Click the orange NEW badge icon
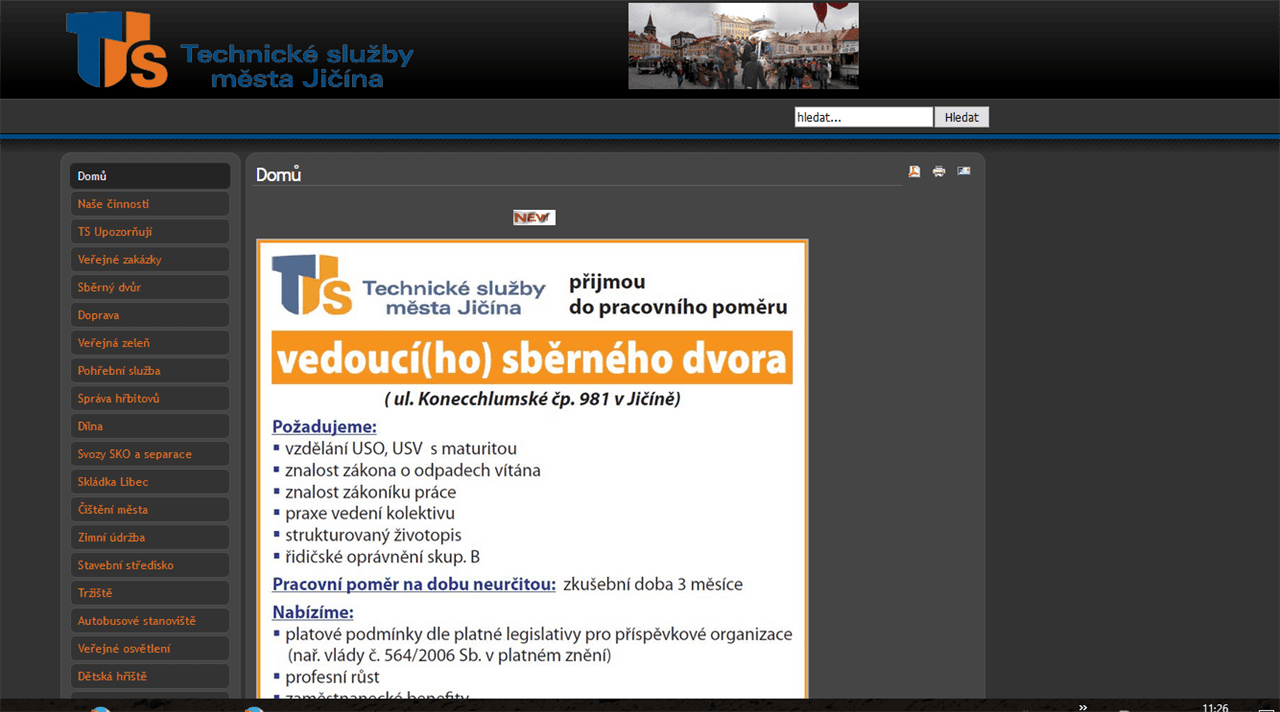The width and height of the screenshot is (1280, 712). (x=534, y=217)
